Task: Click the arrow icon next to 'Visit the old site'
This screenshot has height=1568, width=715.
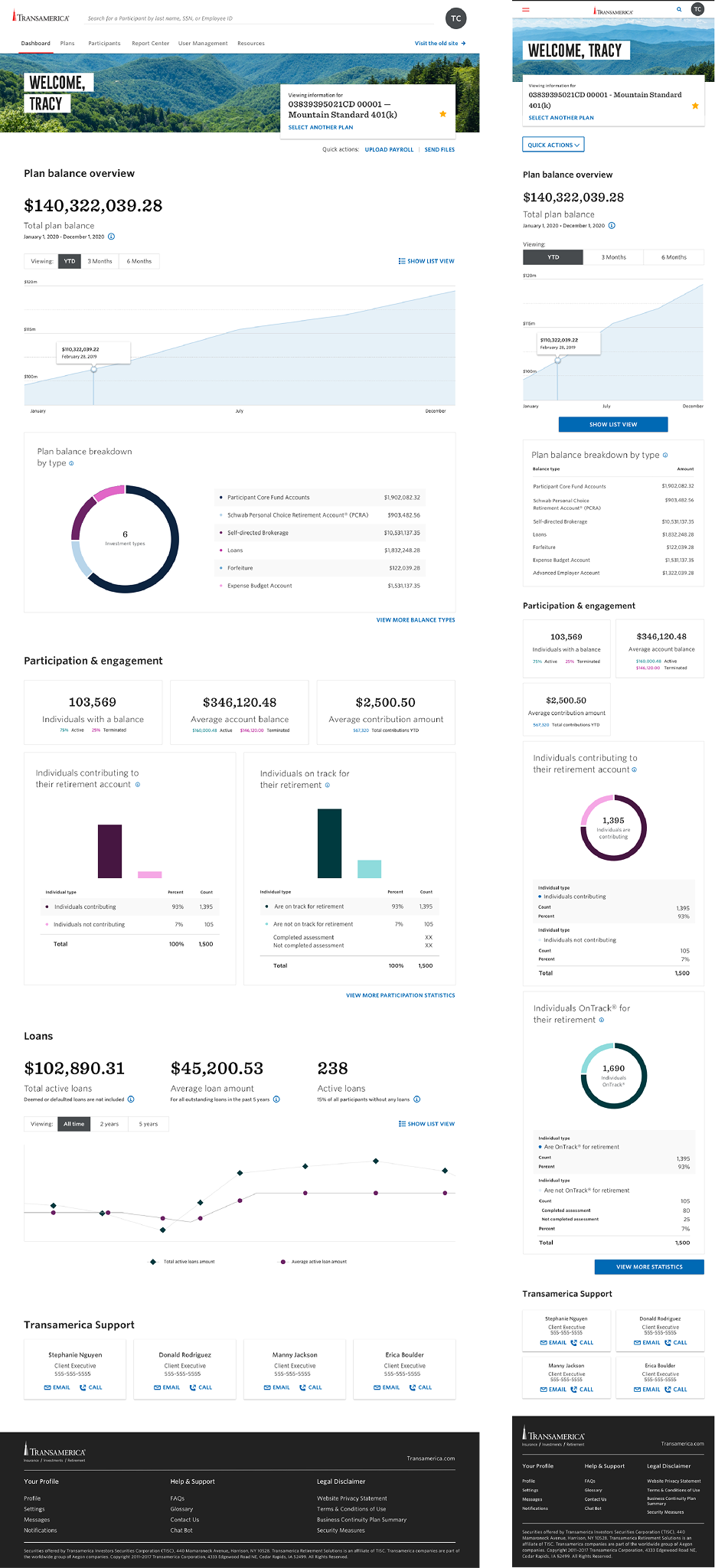Action: point(463,44)
